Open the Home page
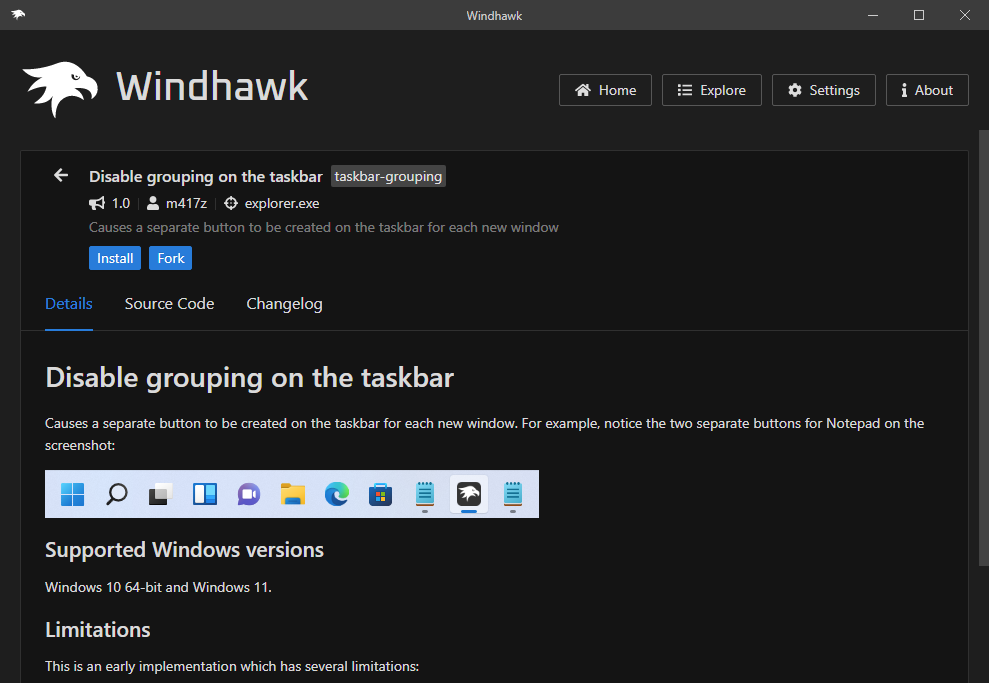Image resolution: width=989 pixels, height=683 pixels. click(605, 90)
